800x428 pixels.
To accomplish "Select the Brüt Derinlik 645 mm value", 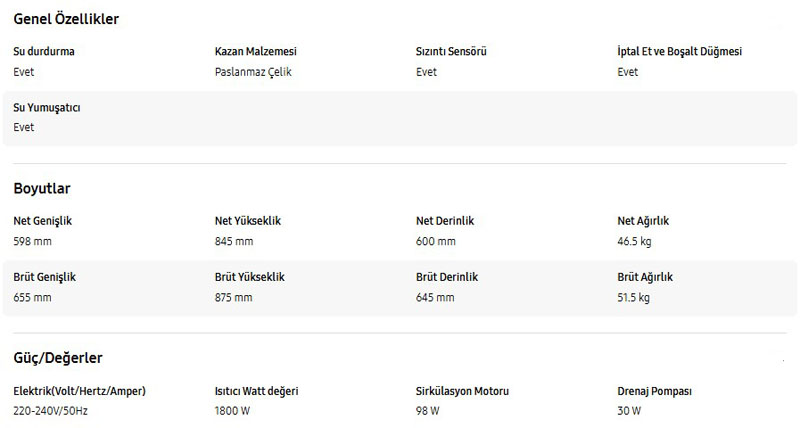I will point(435,297).
